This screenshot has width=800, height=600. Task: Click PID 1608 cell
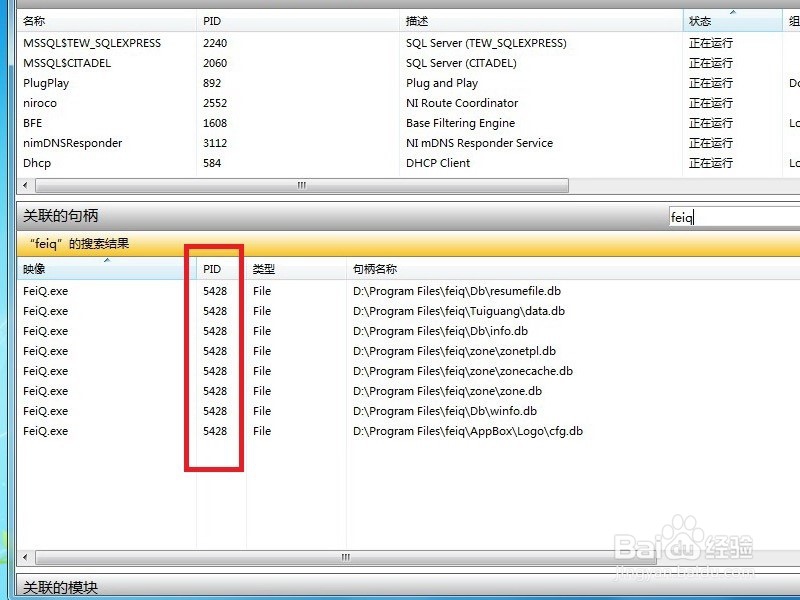(x=215, y=123)
